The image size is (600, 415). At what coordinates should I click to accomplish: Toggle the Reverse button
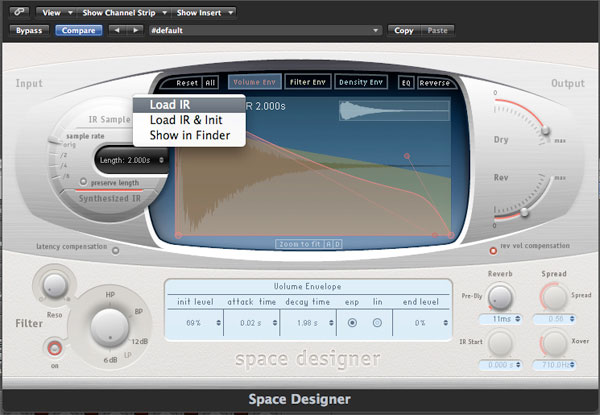[x=434, y=83]
